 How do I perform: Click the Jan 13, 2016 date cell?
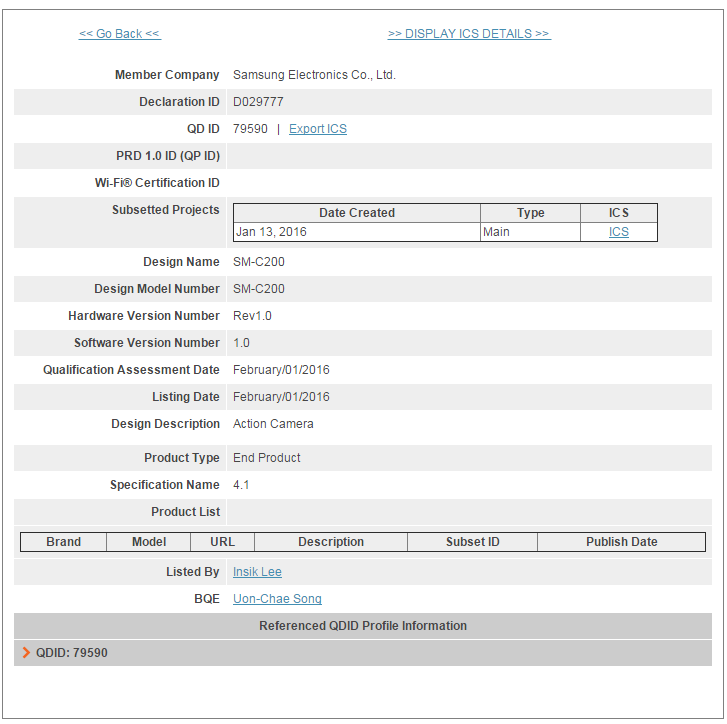[x=271, y=232]
